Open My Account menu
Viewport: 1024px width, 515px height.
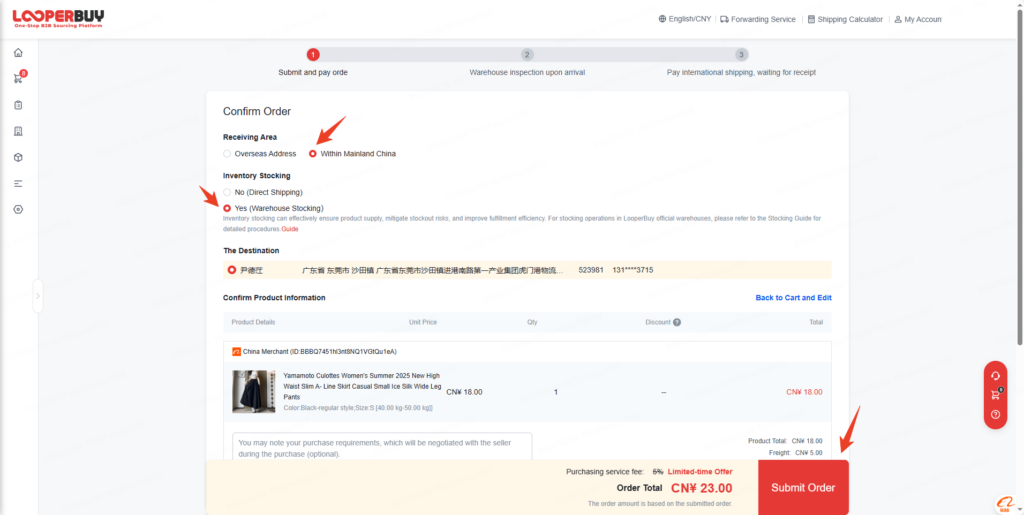(917, 19)
